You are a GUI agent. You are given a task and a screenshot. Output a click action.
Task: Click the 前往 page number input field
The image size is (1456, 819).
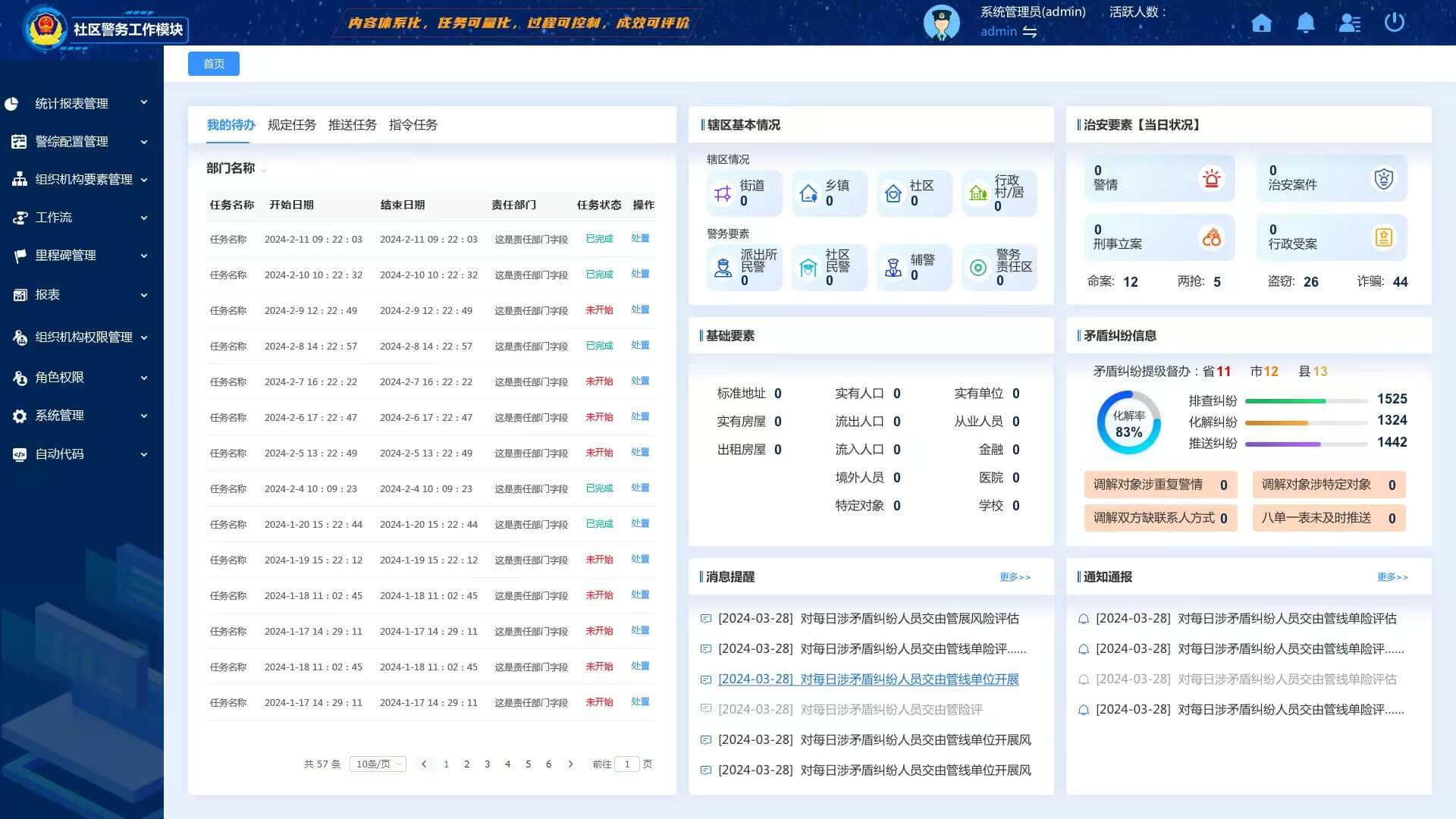(x=626, y=764)
